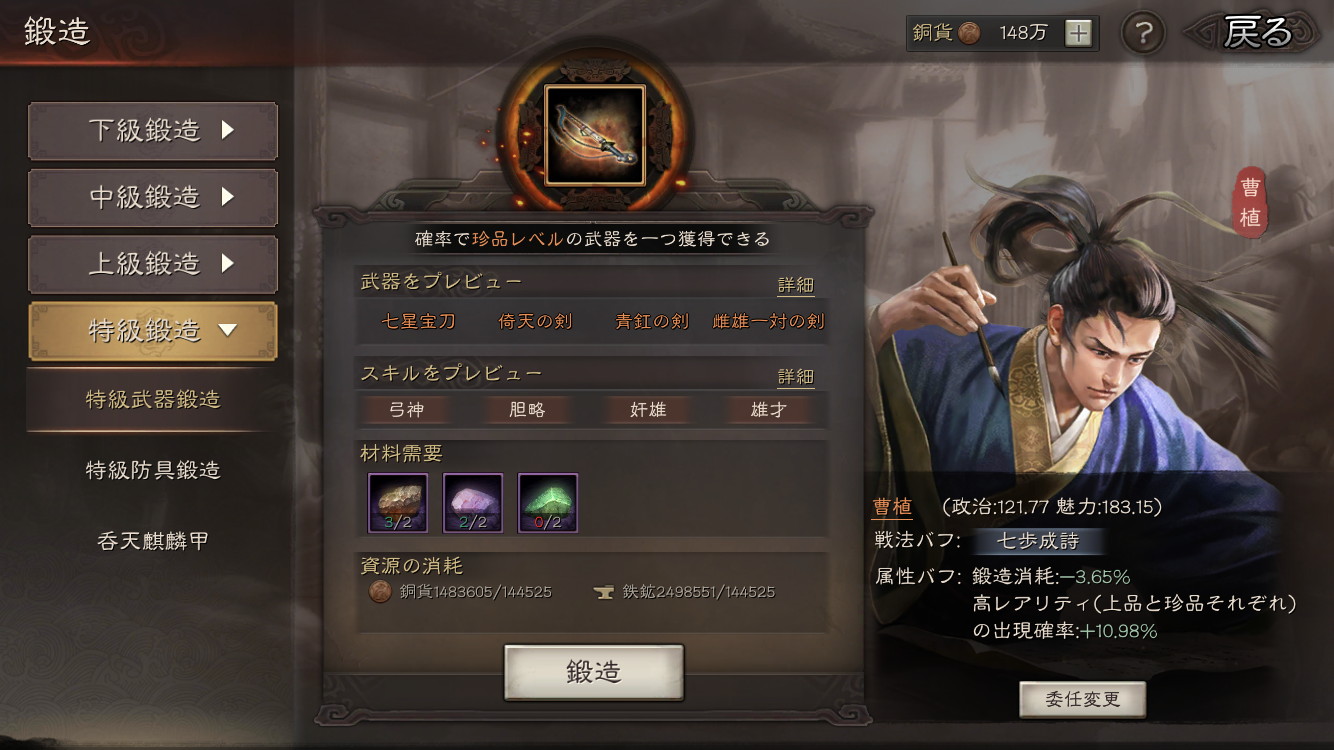This screenshot has height=750, width=1334.
Task: Select the 特級防具鍛造 submenu item
Action: pyautogui.click(x=153, y=470)
